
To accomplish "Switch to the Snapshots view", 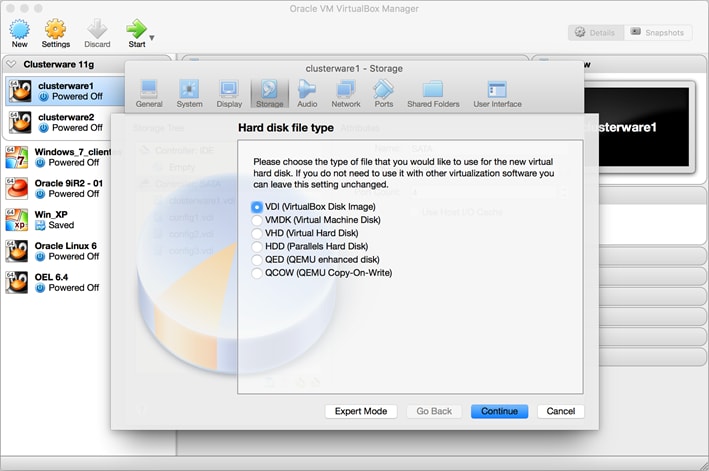I will (658, 33).
